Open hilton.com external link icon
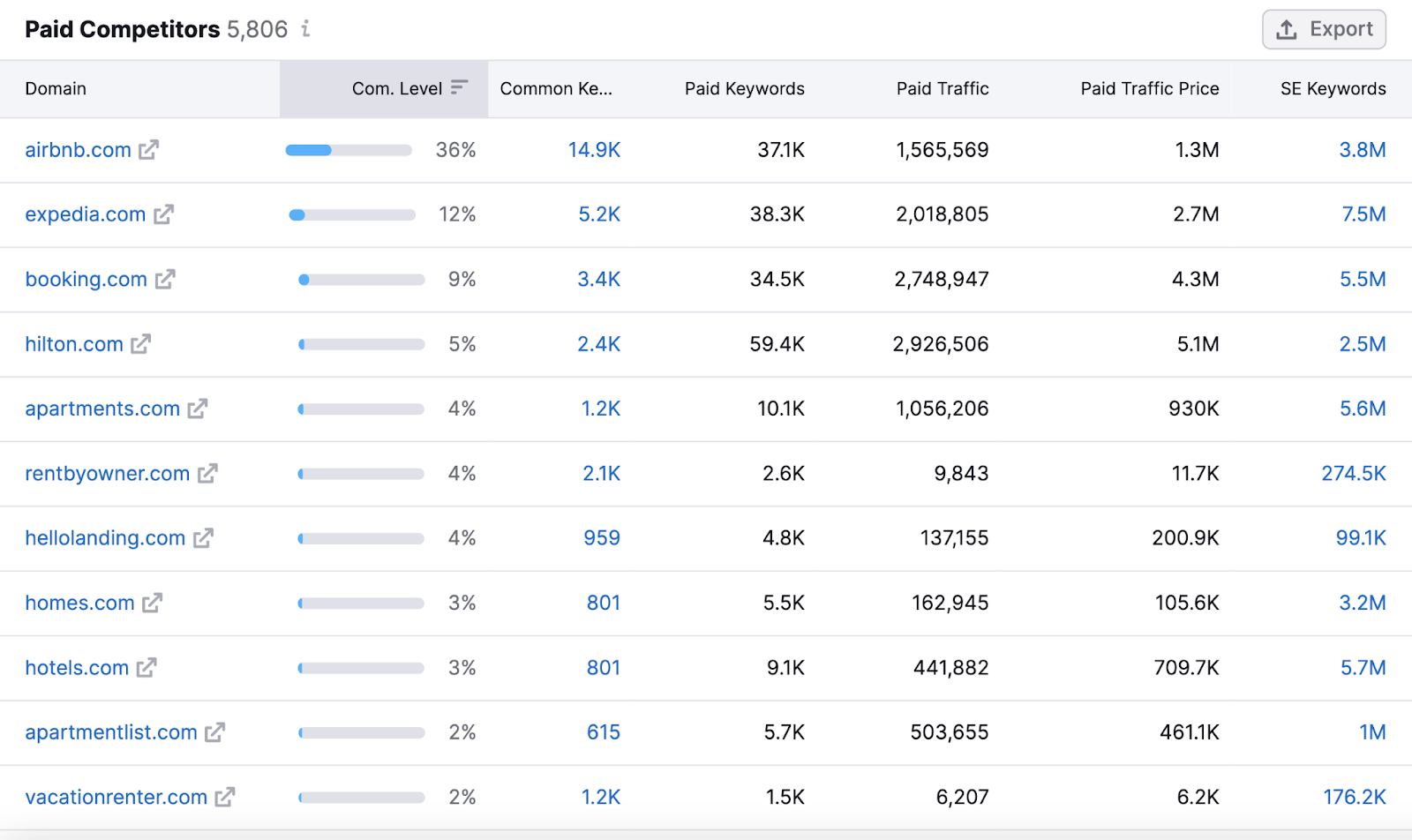Viewport: 1412px width, 840px height. [140, 344]
